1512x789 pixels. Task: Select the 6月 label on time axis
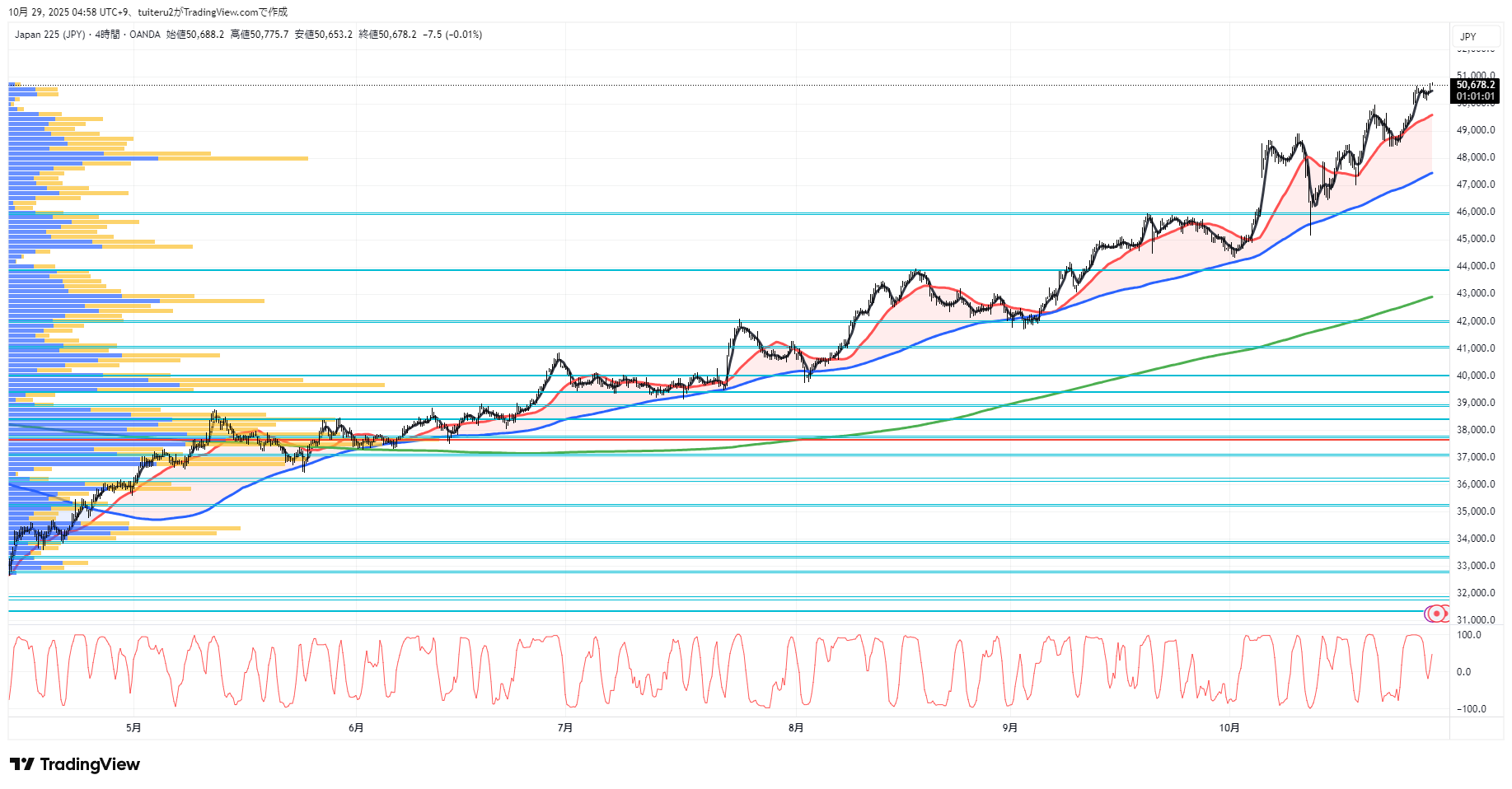pyautogui.click(x=356, y=727)
